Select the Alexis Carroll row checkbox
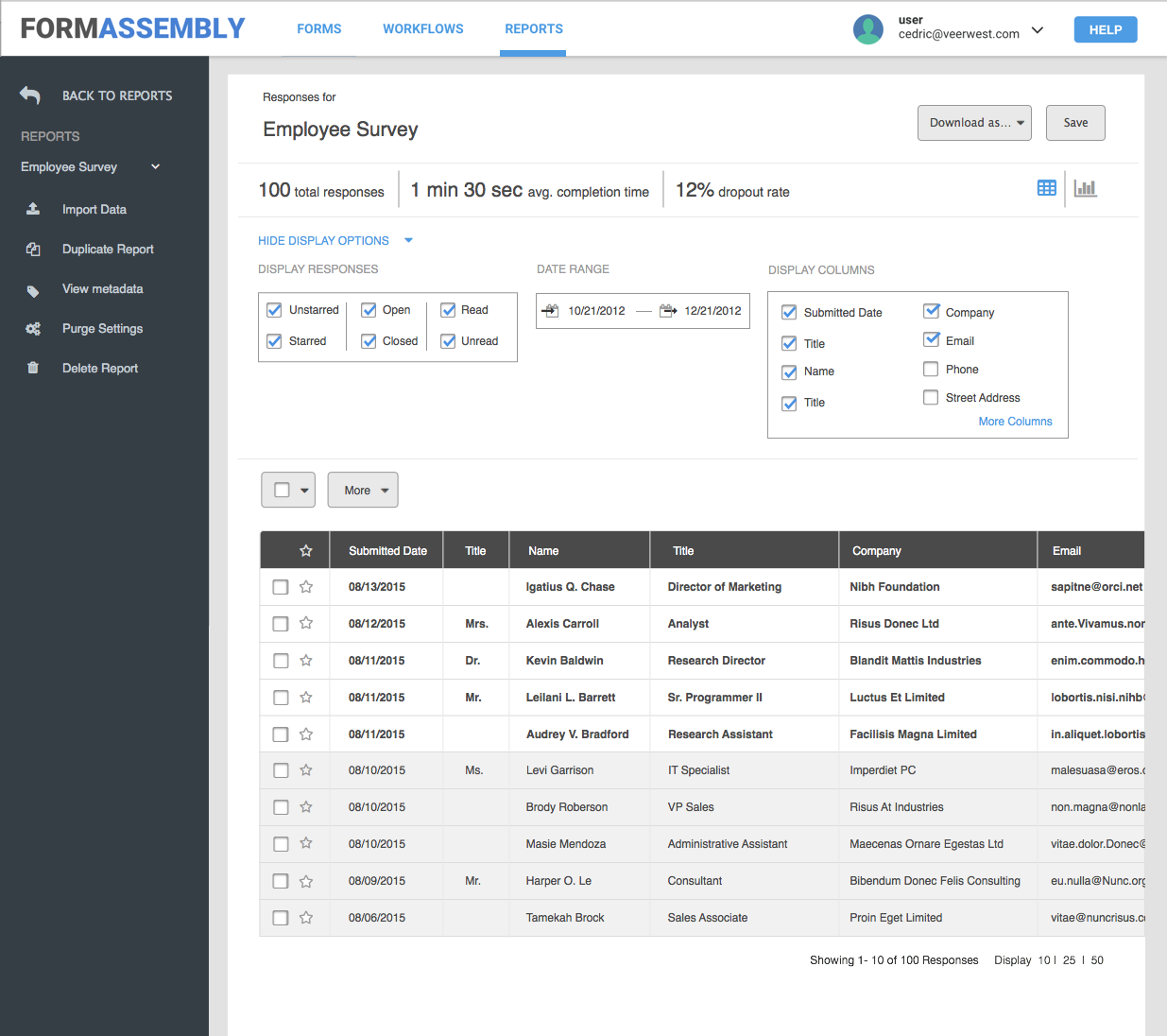 281,624
